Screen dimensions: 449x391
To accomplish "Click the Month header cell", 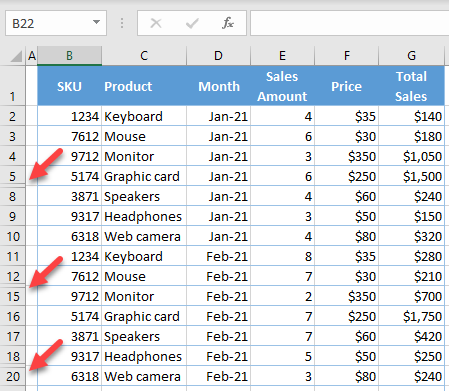I will tap(218, 86).
